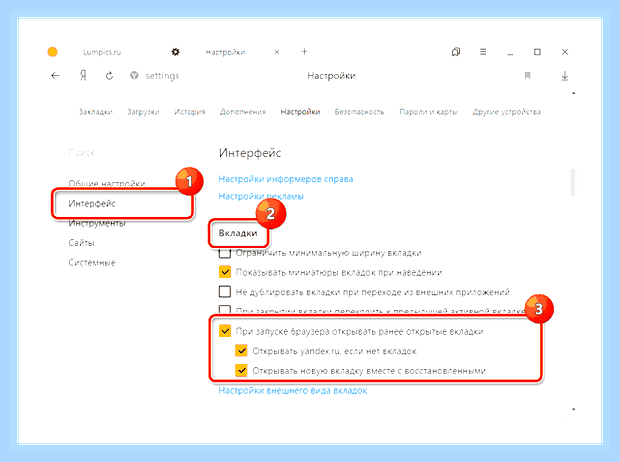
Task: Uncheck Показывать миниатюры вкладок при наведении
Action: point(225,272)
